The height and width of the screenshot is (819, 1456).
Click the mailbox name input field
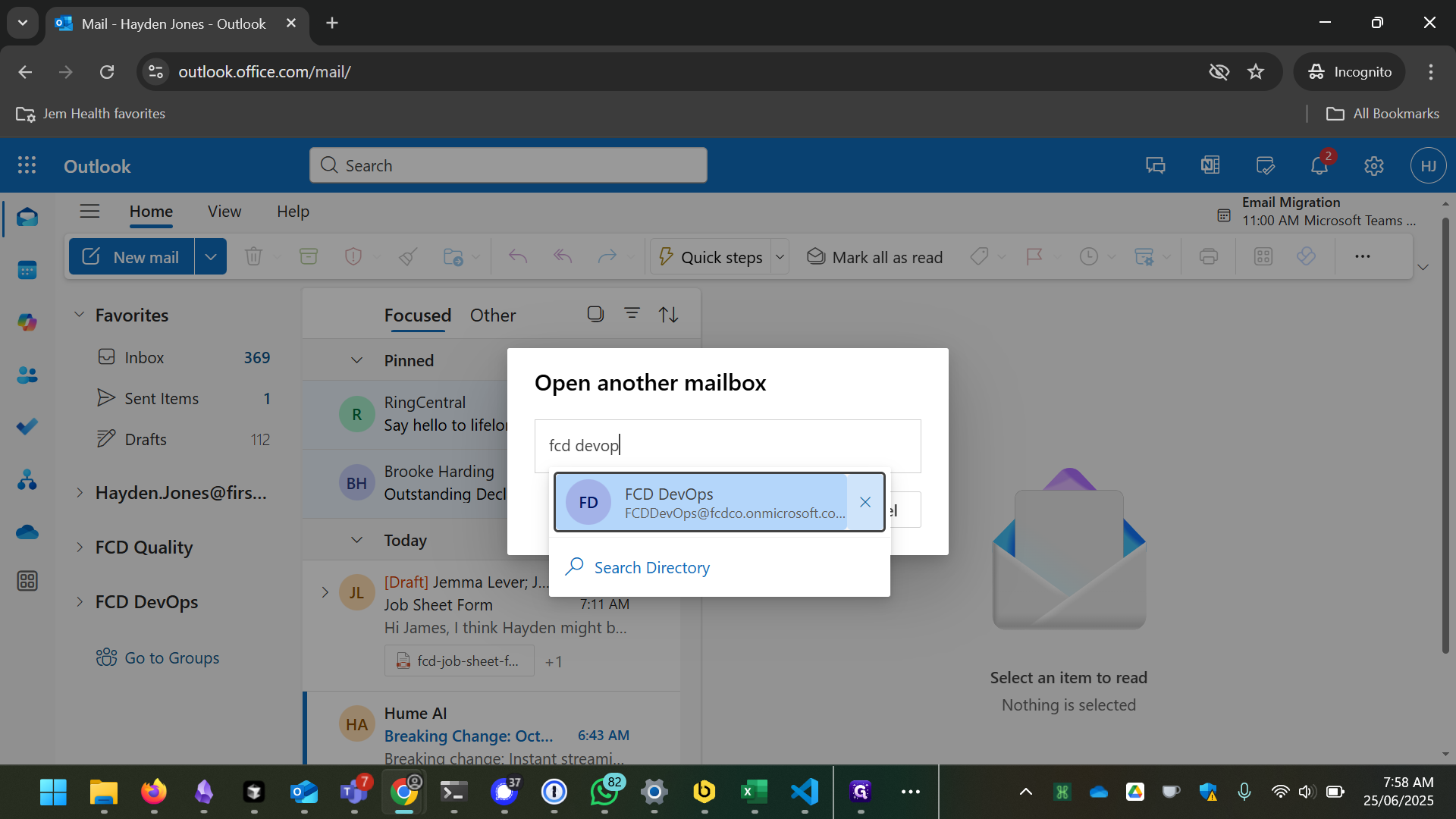tap(727, 446)
